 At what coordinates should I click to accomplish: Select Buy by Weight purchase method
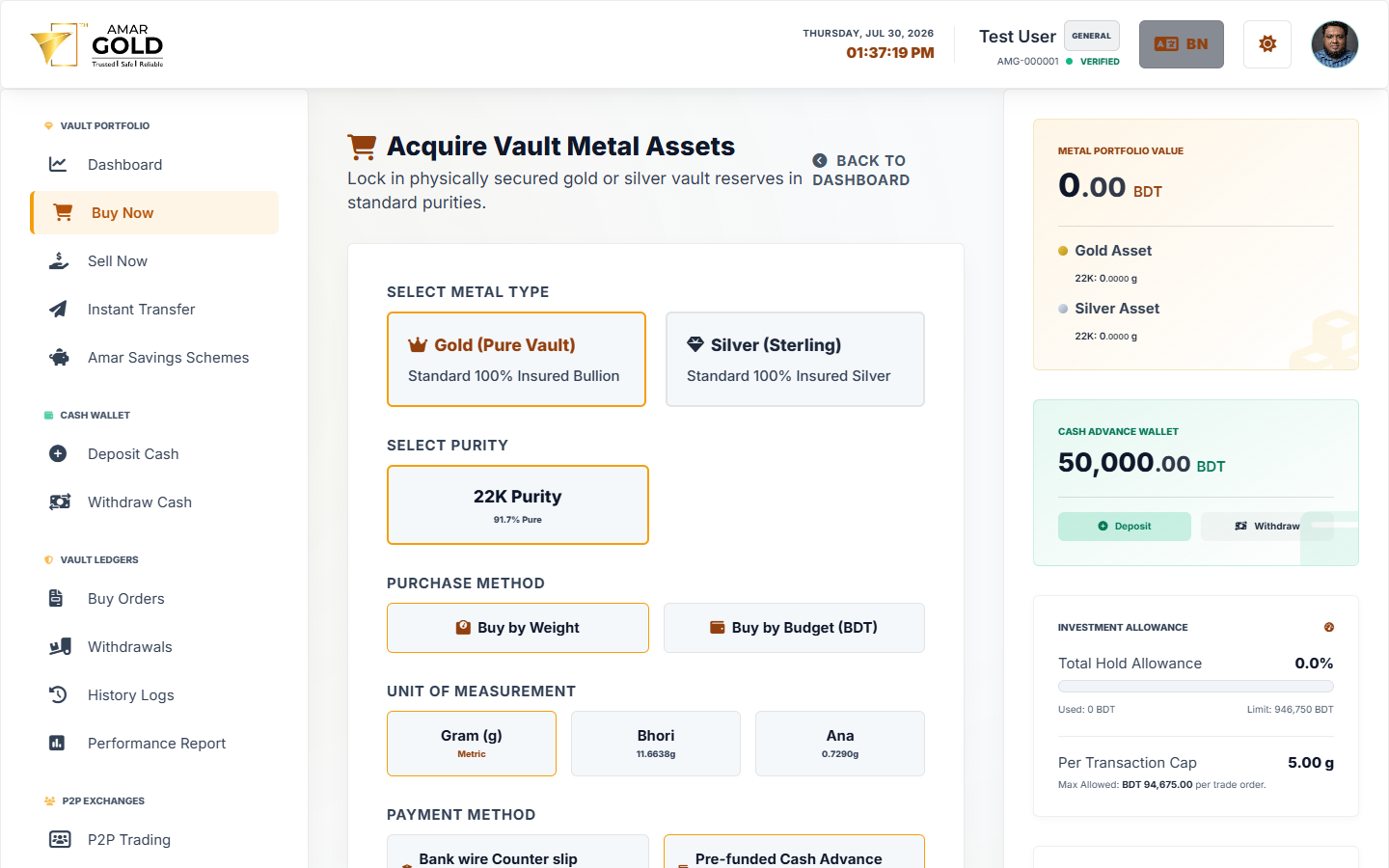(518, 628)
